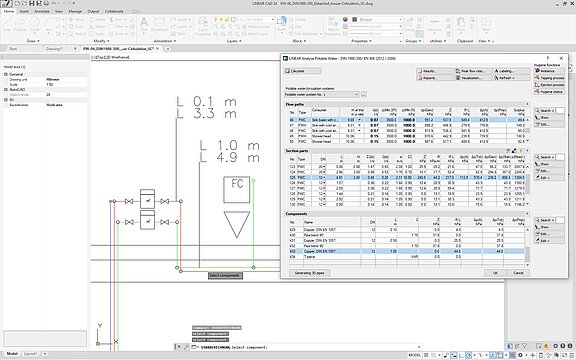Click Show beside the Flow paths table
The height and width of the screenshot is (360, 576).
[549, 118]
